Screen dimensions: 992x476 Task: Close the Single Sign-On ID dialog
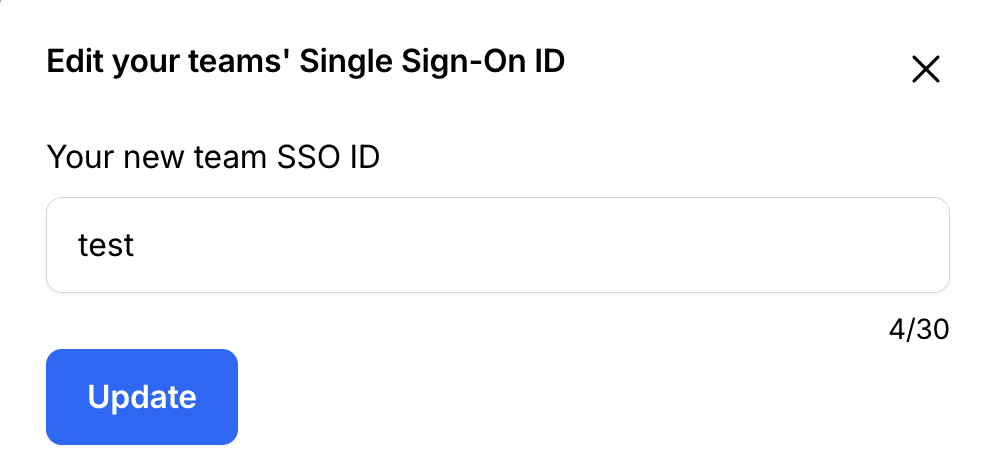926,69
